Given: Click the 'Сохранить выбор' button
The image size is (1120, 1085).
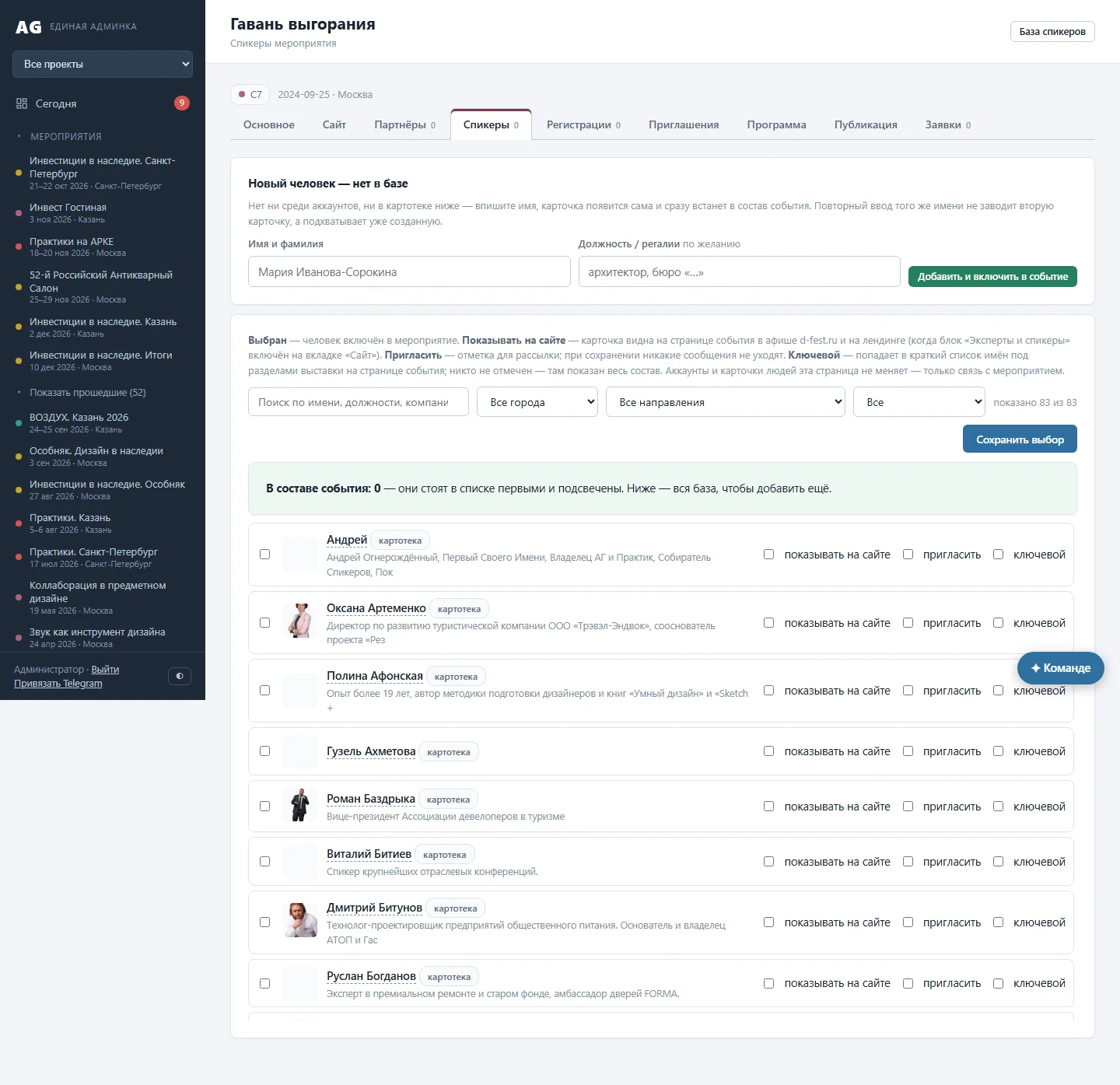Looking at the screenshot, I should [1020, 439].
